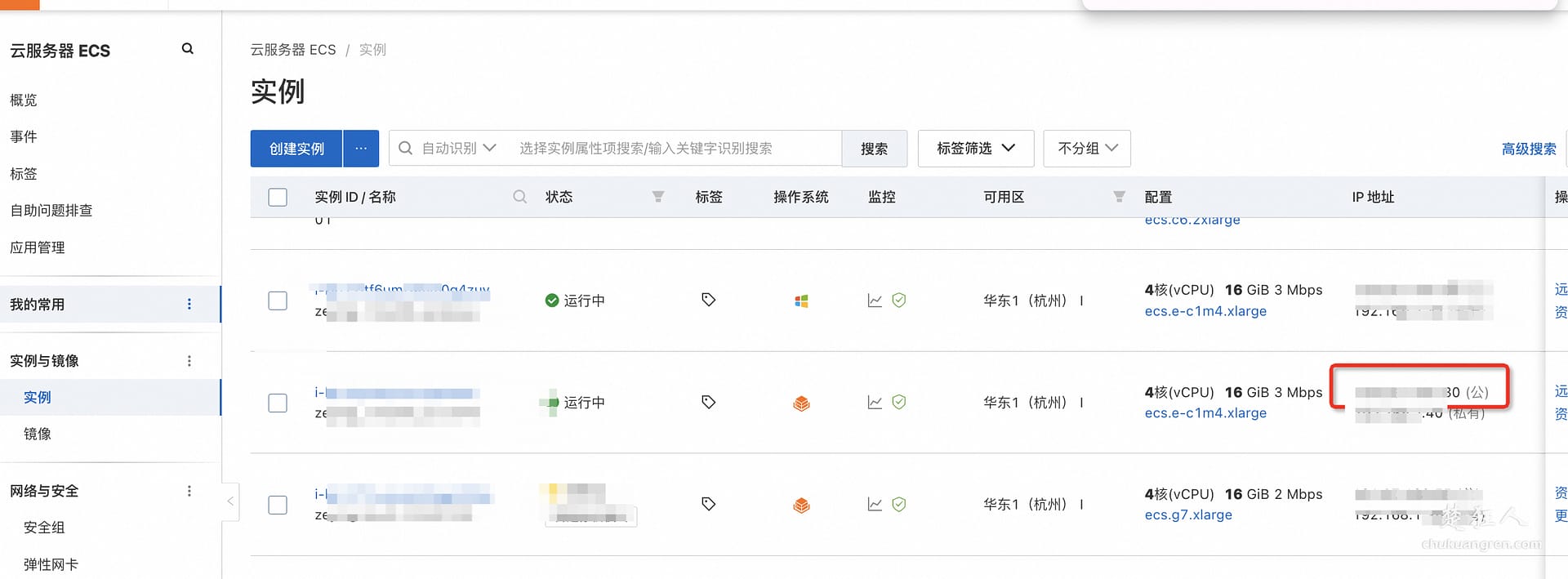Click the green shield icon in last row

[898, 504]
